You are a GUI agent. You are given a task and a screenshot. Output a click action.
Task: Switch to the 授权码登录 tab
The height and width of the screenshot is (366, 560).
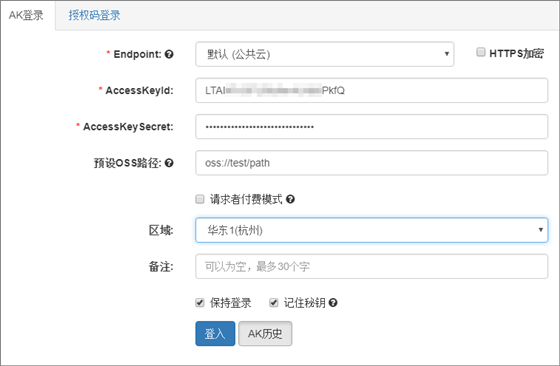[x=94, y=15]
